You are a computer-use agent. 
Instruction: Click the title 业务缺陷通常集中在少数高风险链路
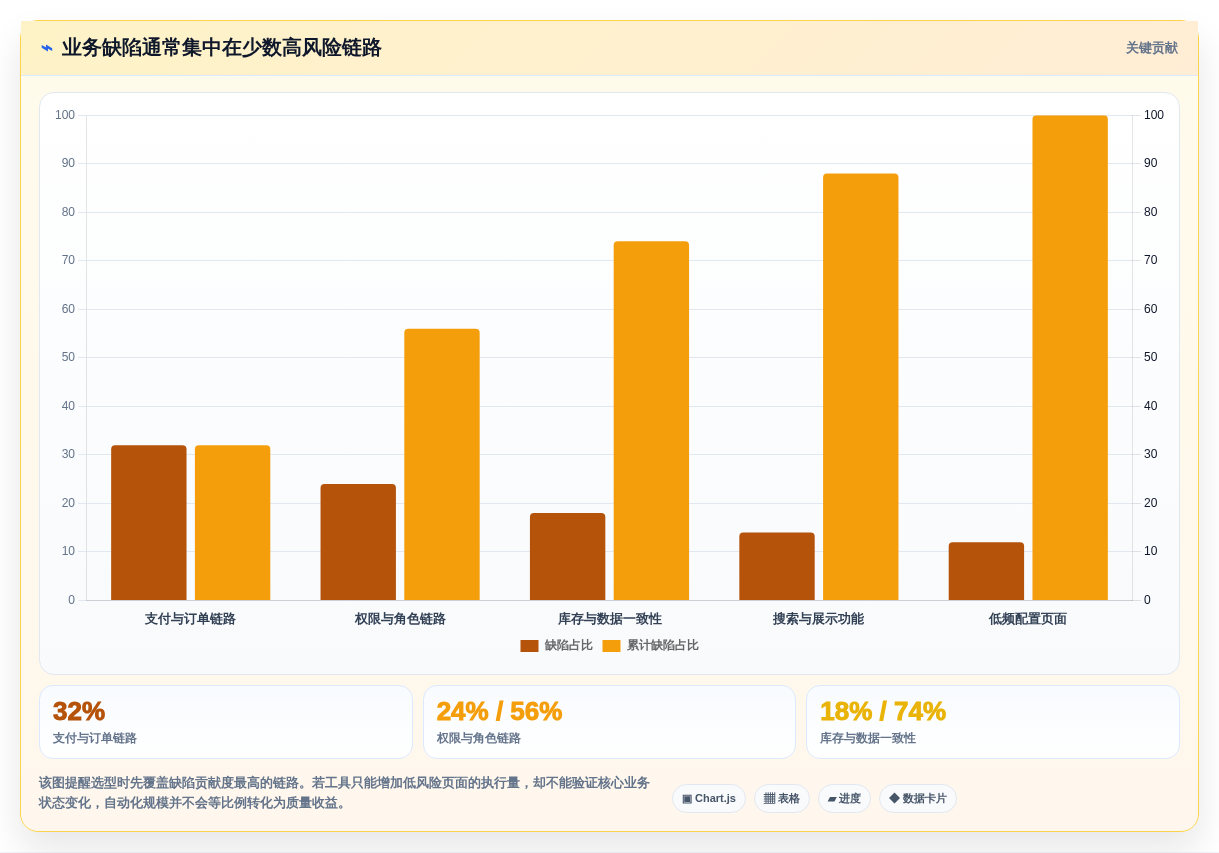click(x=221, y=48)
